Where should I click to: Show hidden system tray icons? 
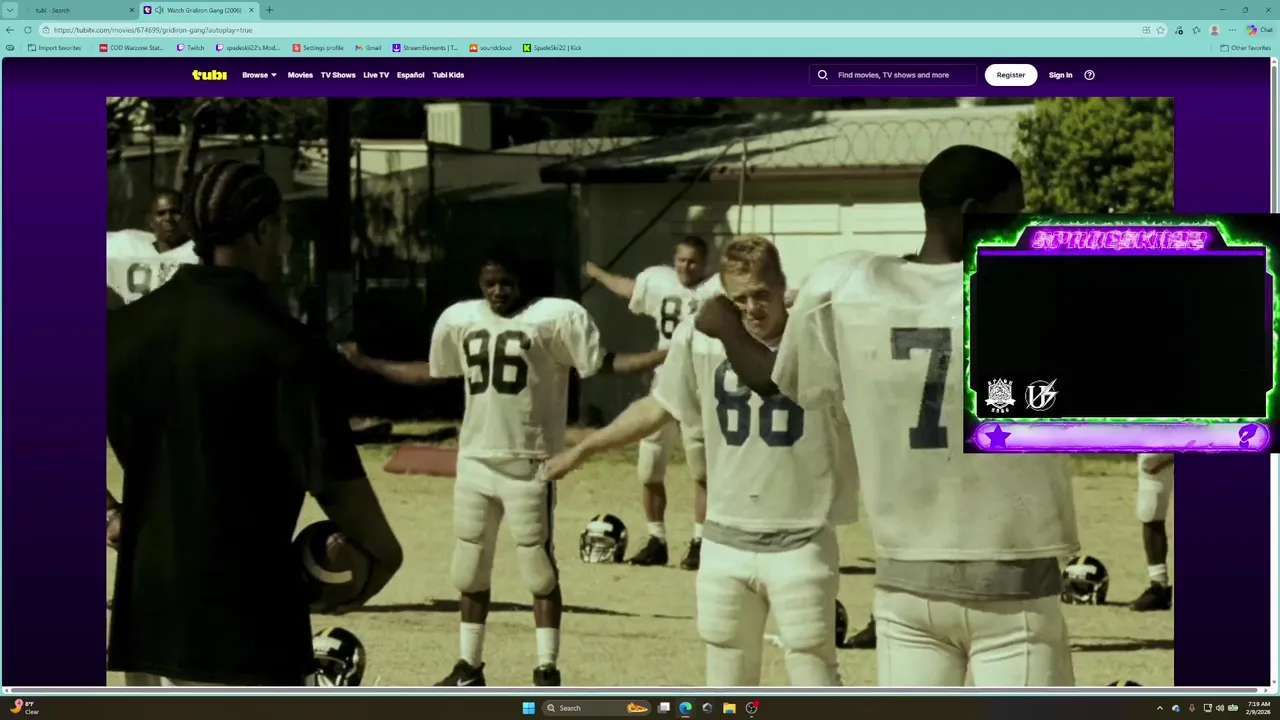click(x=1160, y=708)
